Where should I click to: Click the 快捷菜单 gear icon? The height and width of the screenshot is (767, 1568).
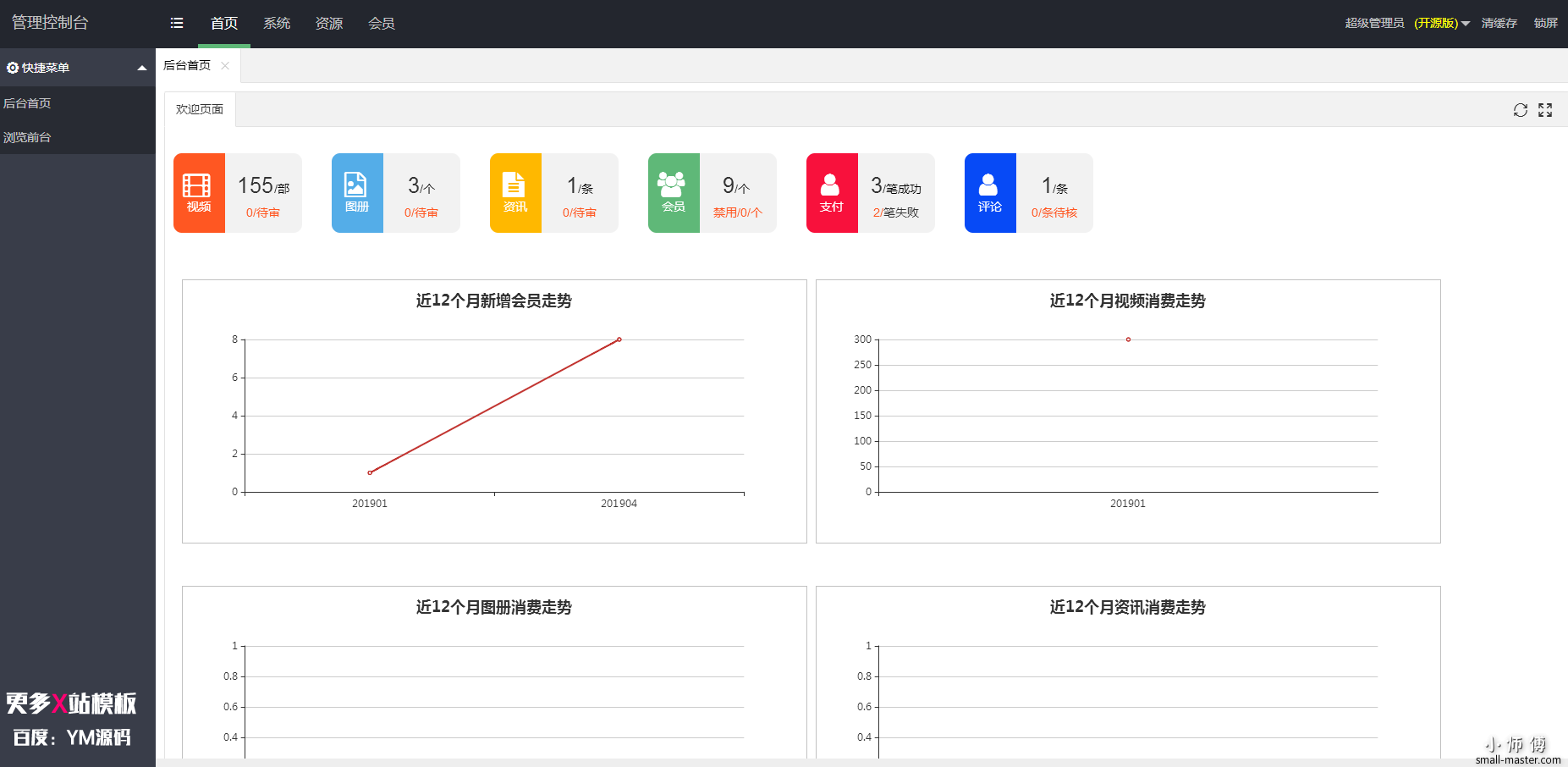point(12,68)
